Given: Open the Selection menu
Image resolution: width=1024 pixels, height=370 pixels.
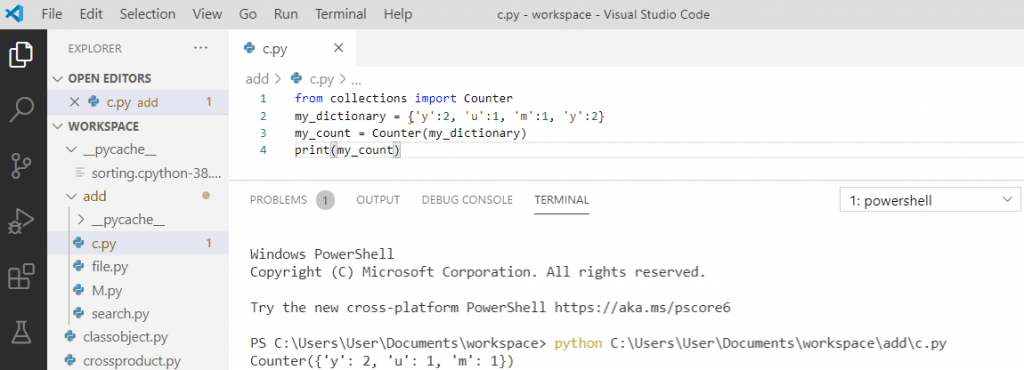Looking at the screenshot, I should click(x=148, y=14).
